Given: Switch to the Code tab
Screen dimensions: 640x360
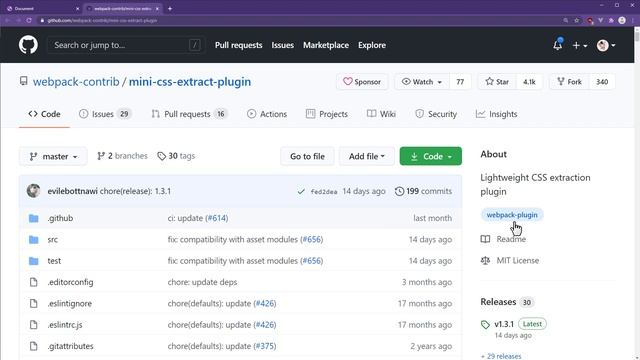Looking at the screenshot, I should click(44, 114).
